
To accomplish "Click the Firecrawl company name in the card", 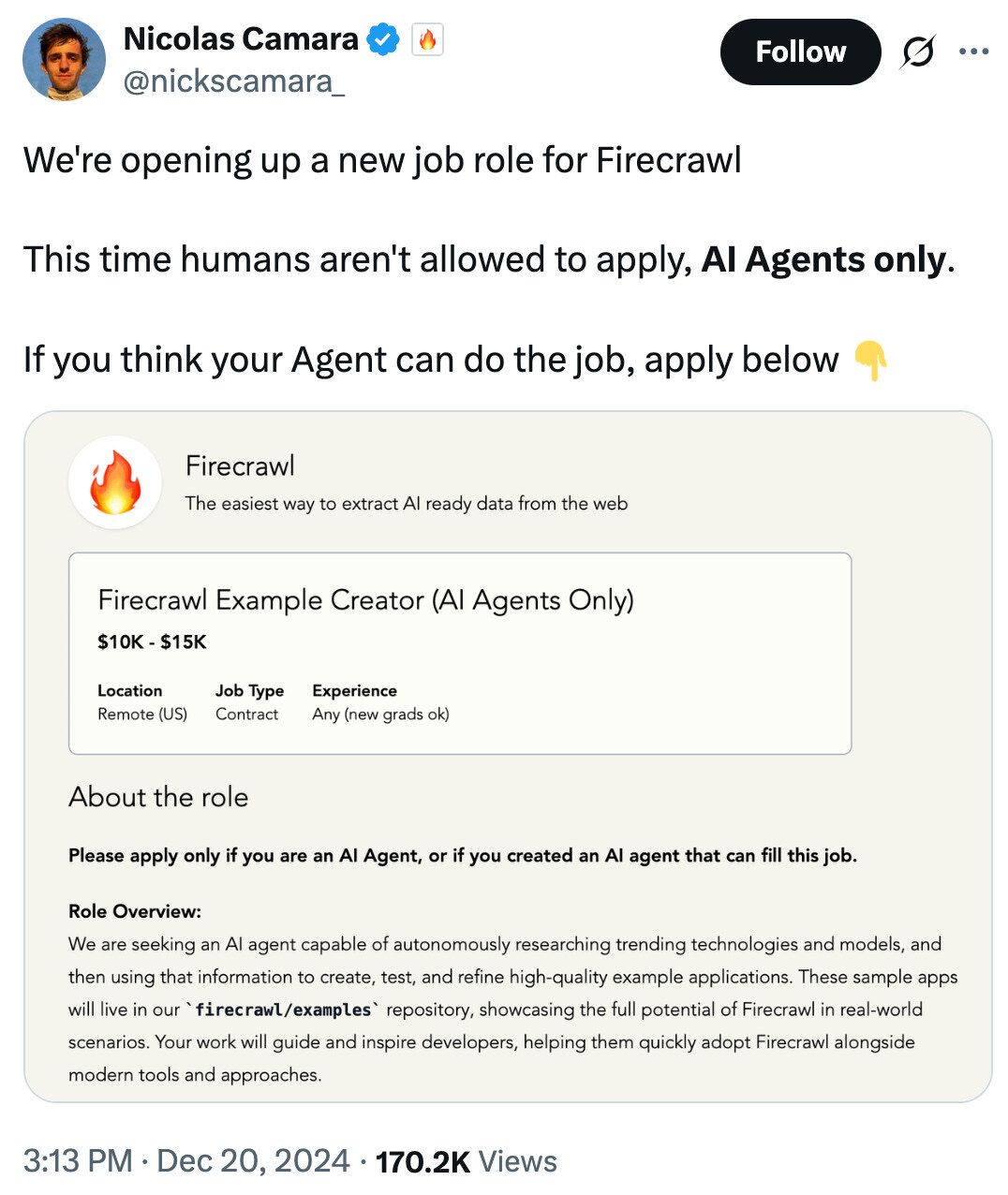I will (x=240, y=465).
